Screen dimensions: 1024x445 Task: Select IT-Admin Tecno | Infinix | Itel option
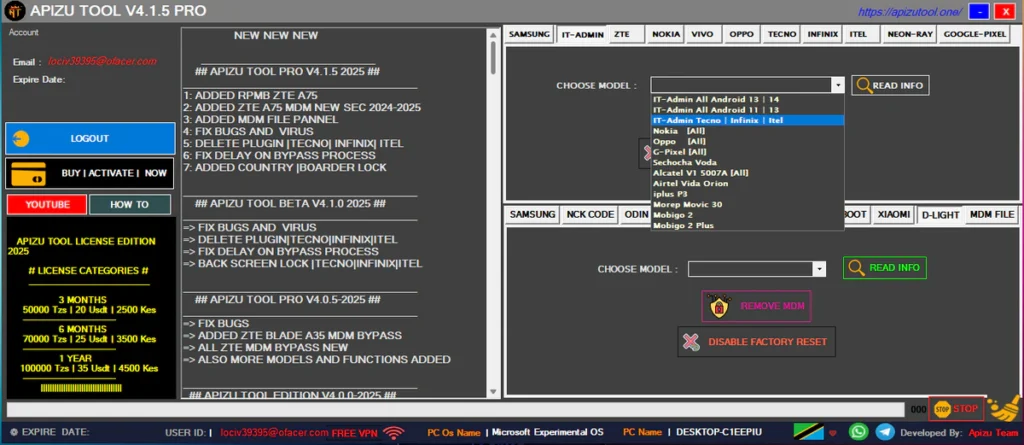pos(747,120)
